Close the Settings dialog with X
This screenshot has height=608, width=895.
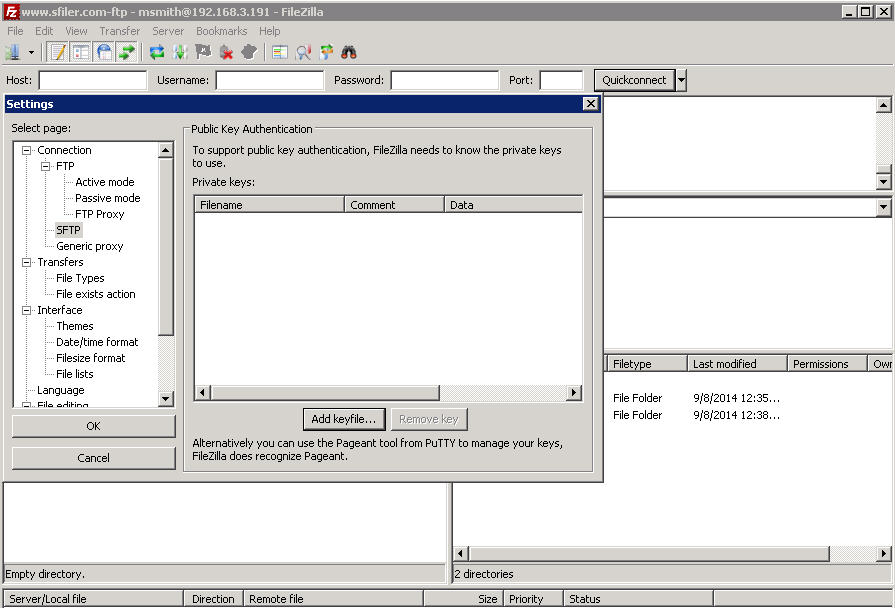[591, 104]
